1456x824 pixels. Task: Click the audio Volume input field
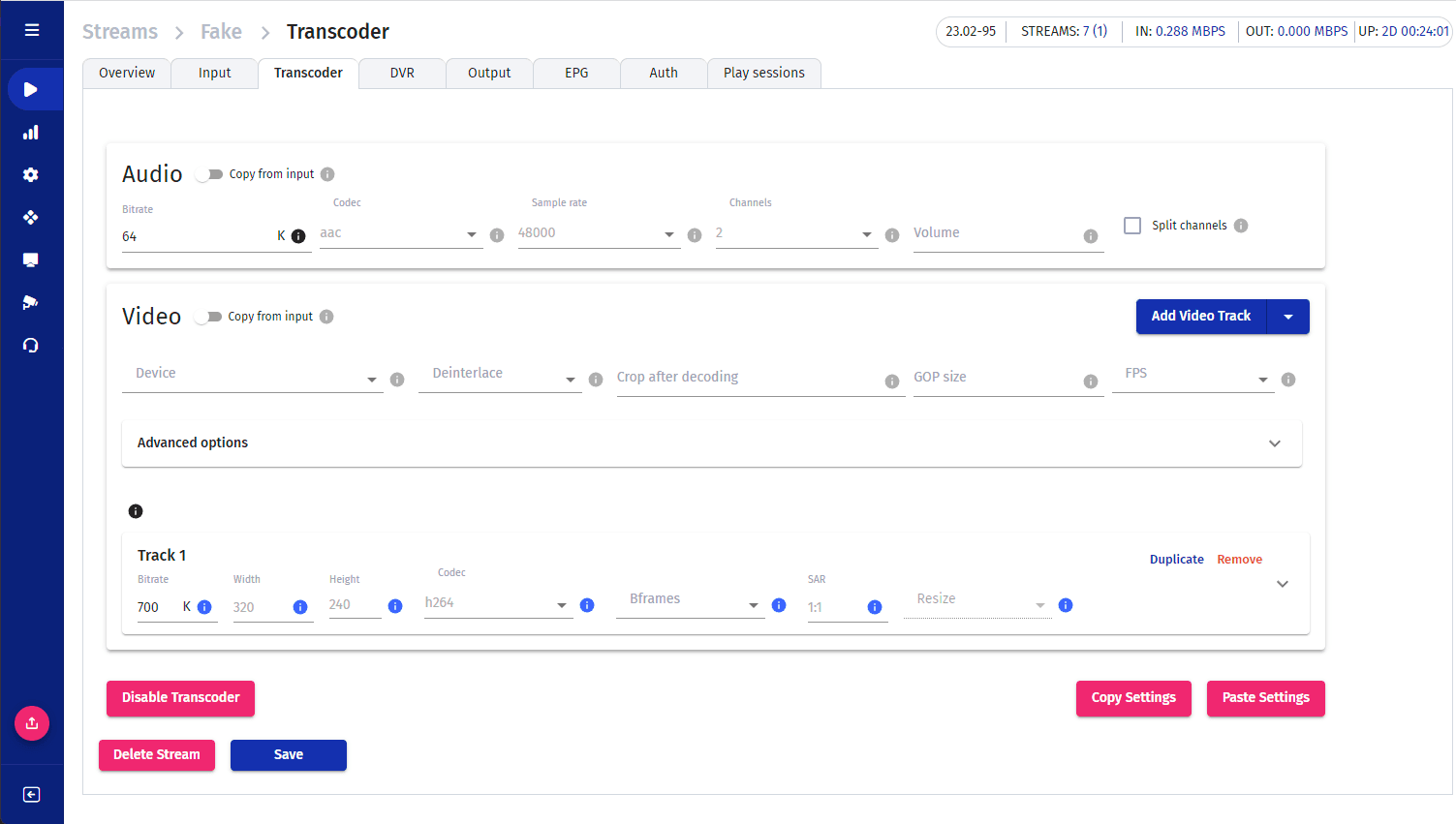click(995, 234)
